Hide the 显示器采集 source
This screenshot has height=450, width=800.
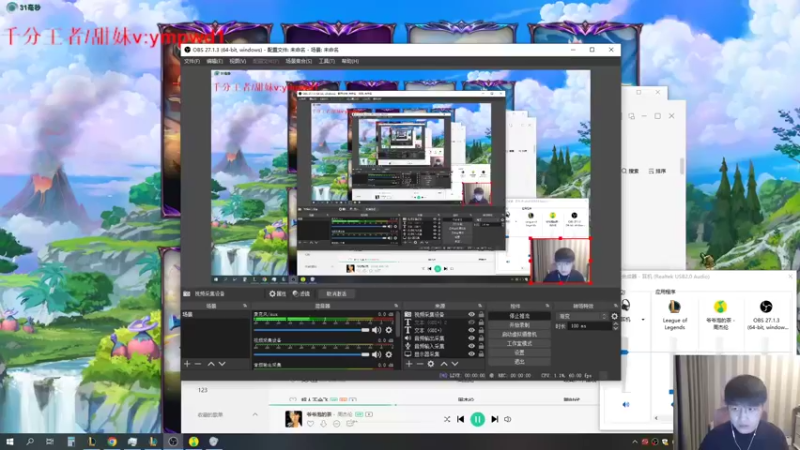coord(471,354)
